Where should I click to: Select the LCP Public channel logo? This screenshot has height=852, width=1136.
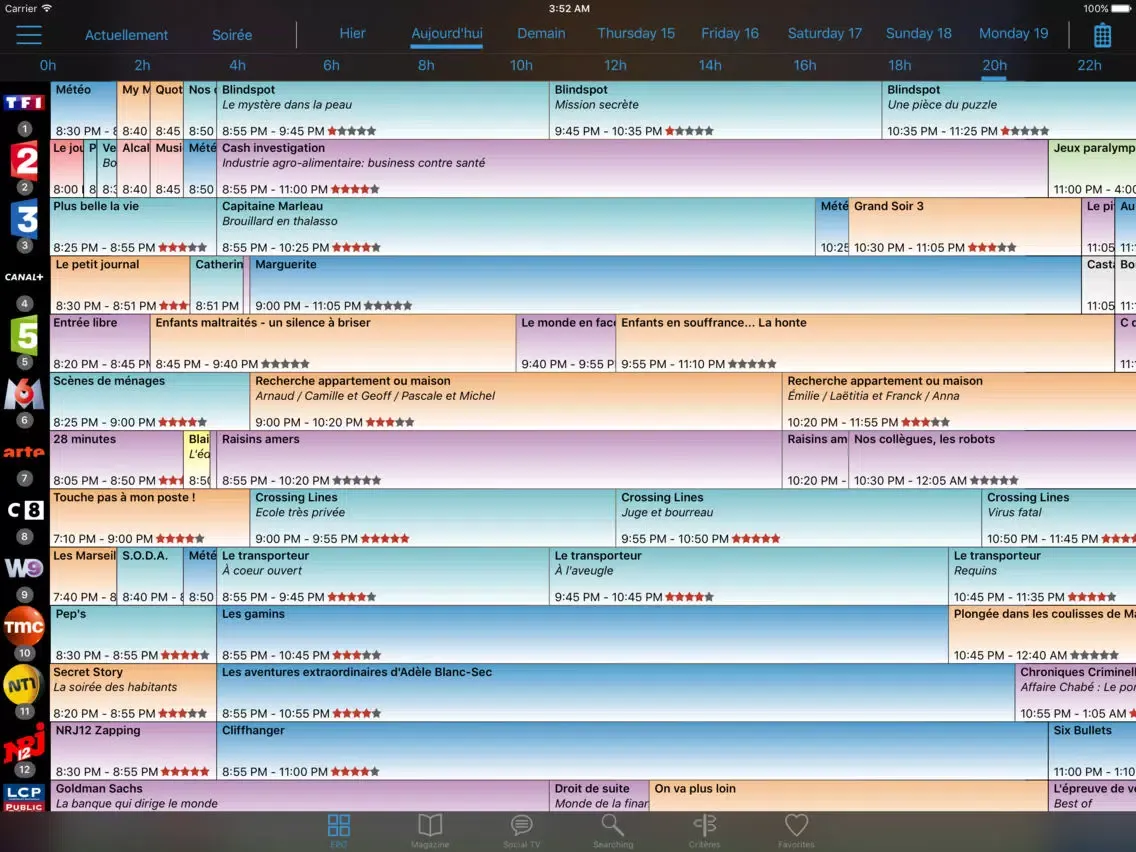pyautogui.click(x=25, y=797)
